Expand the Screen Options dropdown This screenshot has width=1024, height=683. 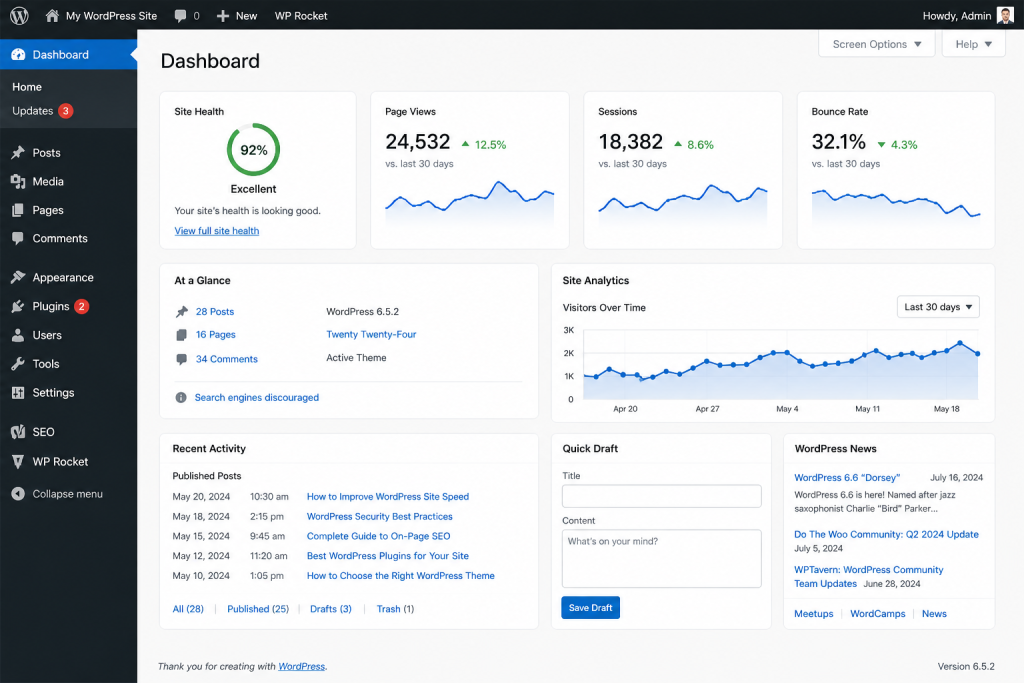click(x=876, y=44)
